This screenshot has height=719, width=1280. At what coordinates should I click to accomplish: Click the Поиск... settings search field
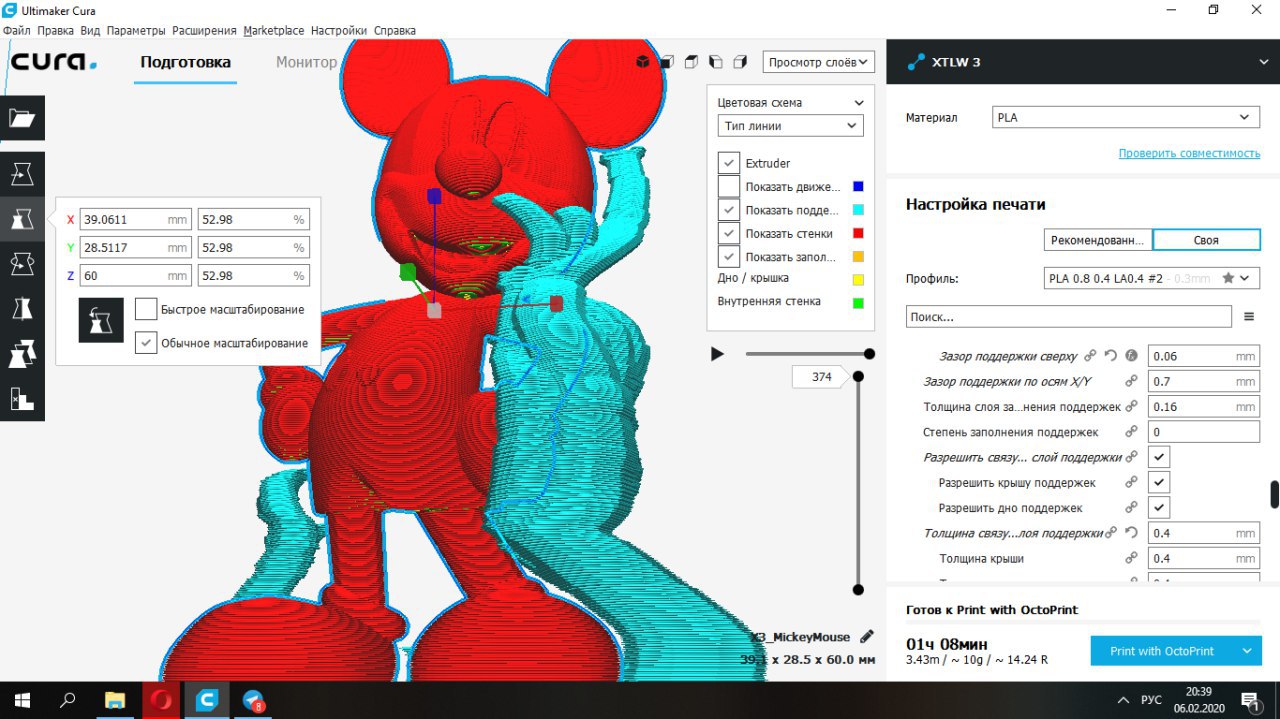[1068, 316]
